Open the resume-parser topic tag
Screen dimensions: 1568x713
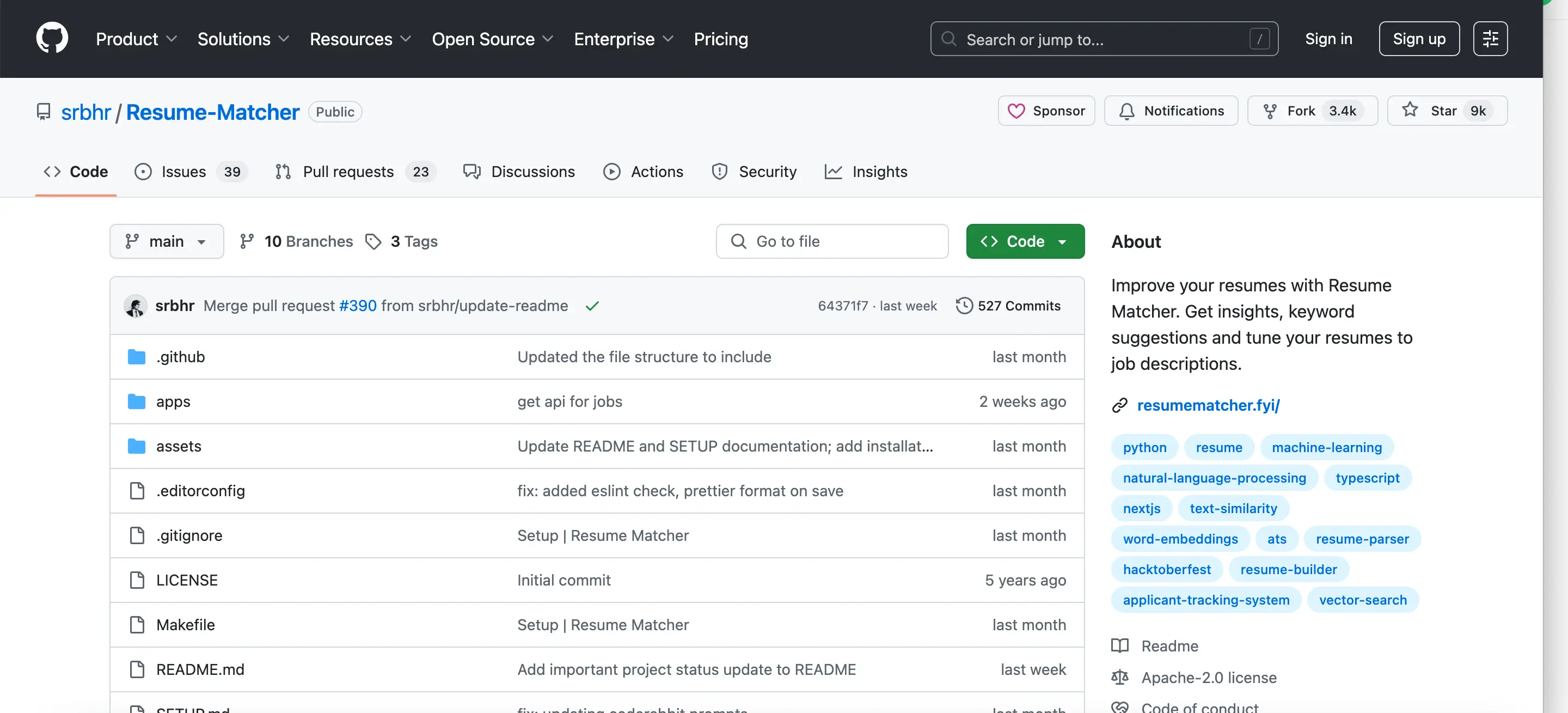click(x=1362, y=539)
